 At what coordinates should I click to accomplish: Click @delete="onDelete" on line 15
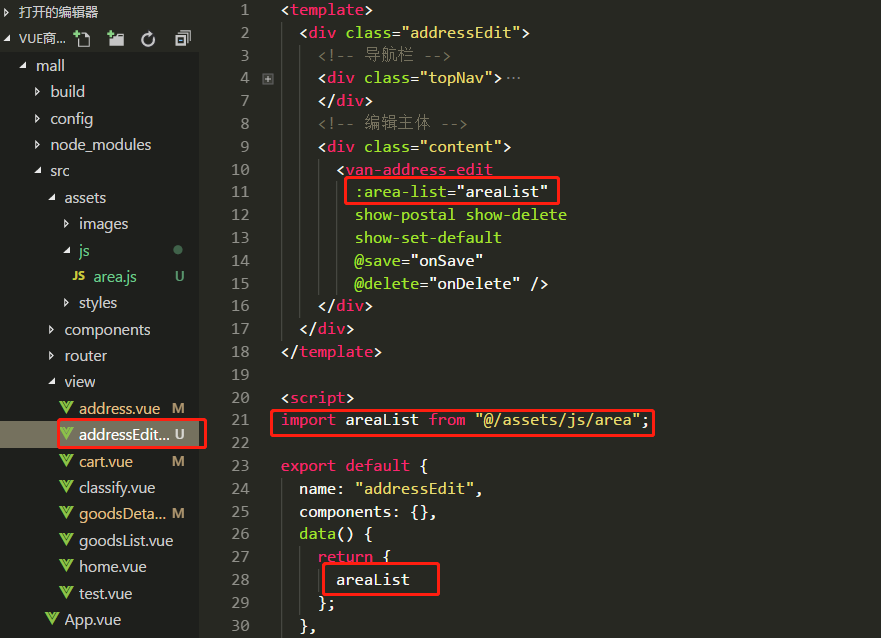(x=437, y=284)
